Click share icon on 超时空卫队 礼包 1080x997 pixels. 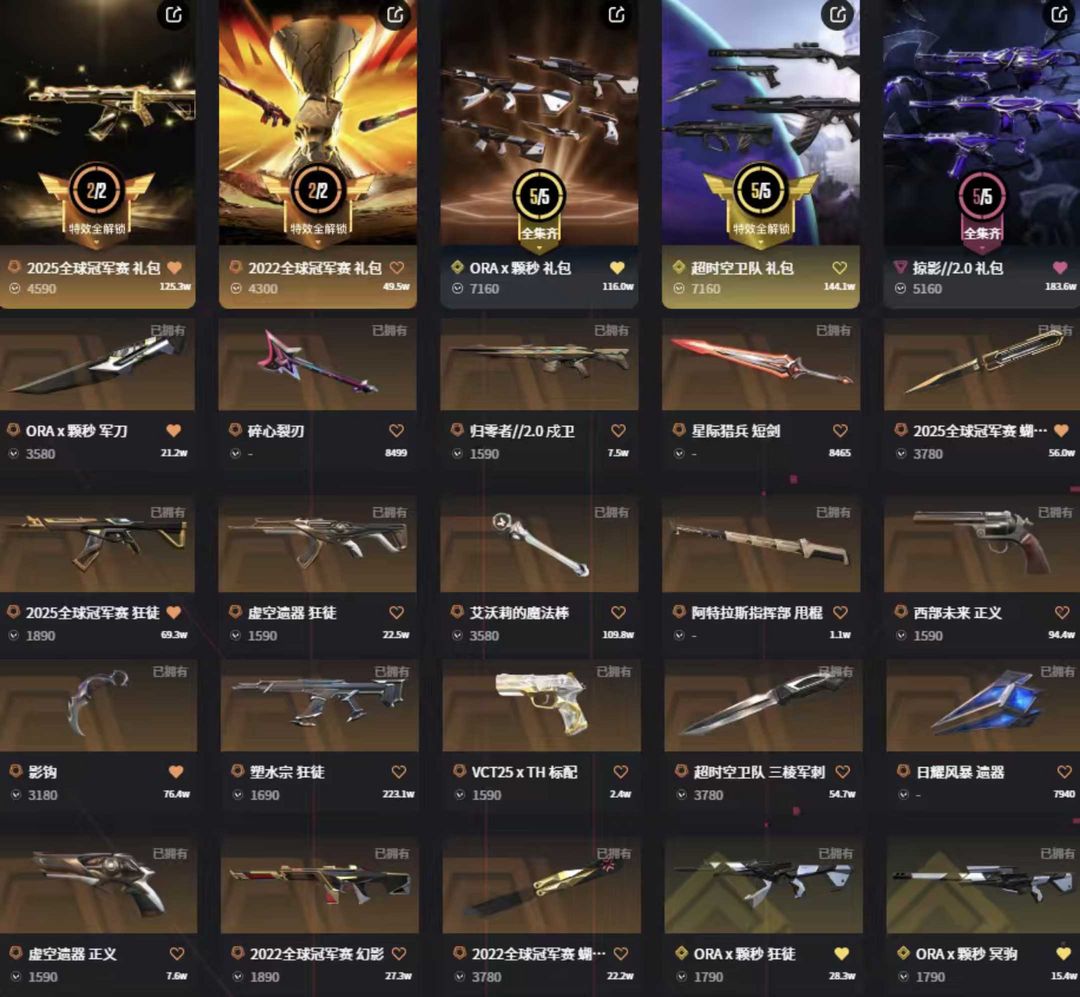pyautogui.click(x=838, y=14)
